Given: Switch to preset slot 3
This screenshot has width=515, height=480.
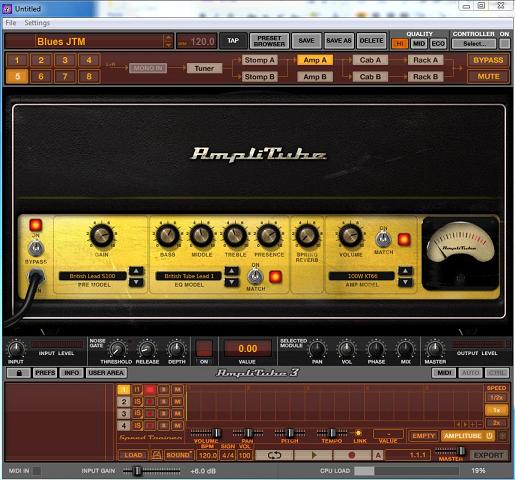Looking at the screenshot, I should [x=65, y=60].
